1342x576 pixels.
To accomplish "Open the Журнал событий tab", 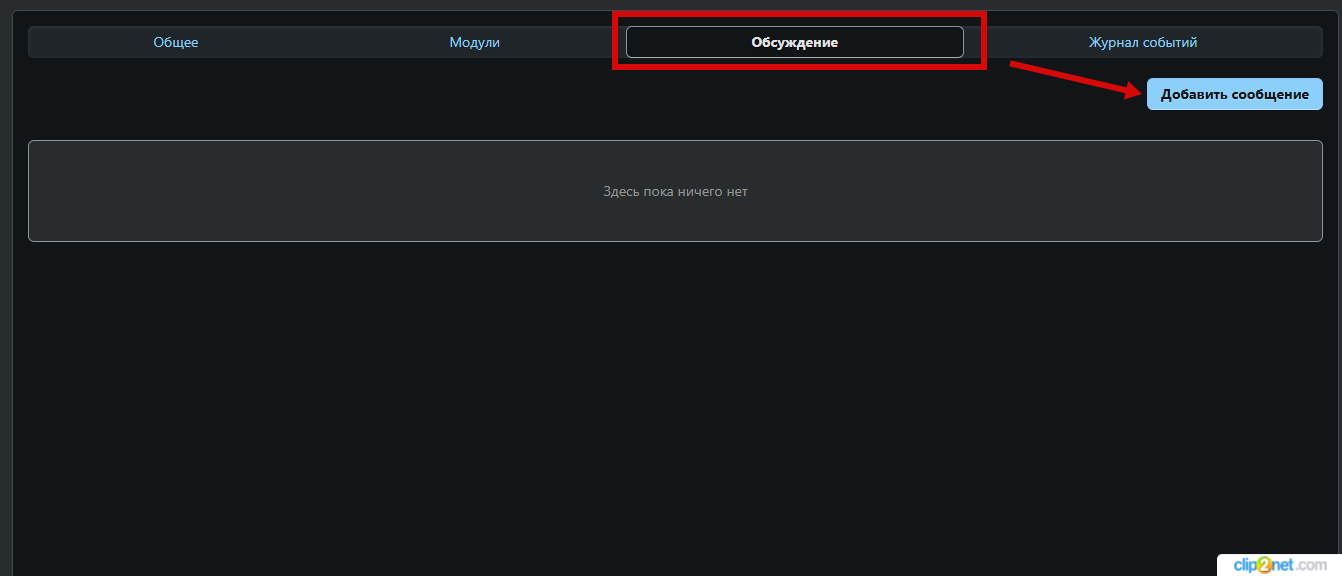I will (x=1142, y=42).
